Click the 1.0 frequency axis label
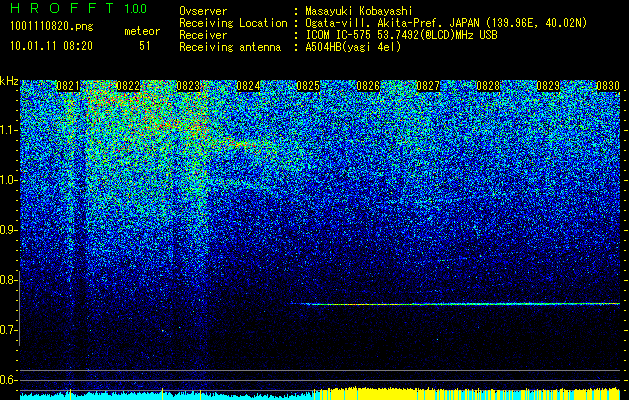The width and height of the screenshot is (629, 400). [x=8, y=180]
